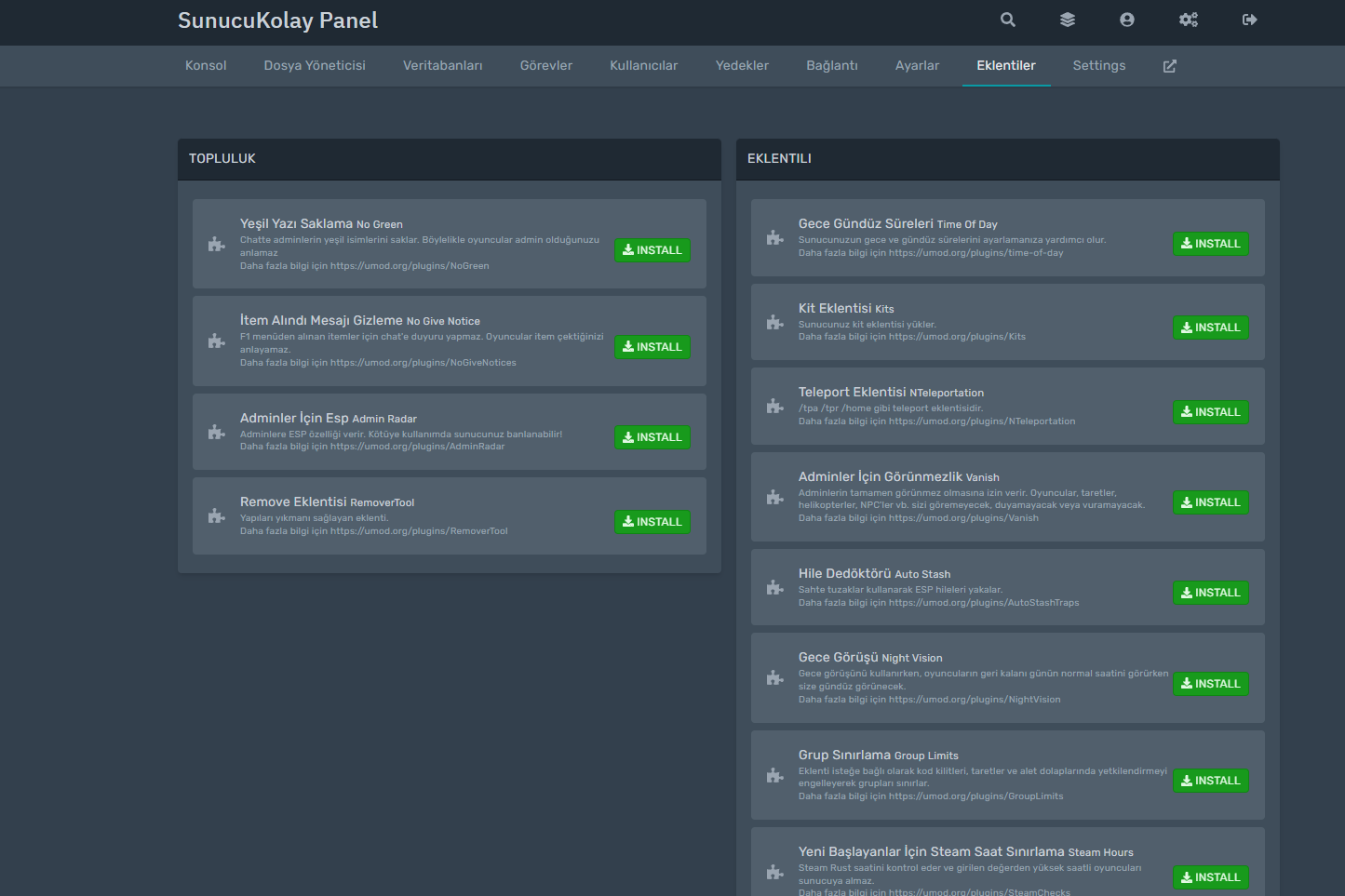
Task: Click puzzle icon beside Gece Görüşü
Action: coord(774,677)
